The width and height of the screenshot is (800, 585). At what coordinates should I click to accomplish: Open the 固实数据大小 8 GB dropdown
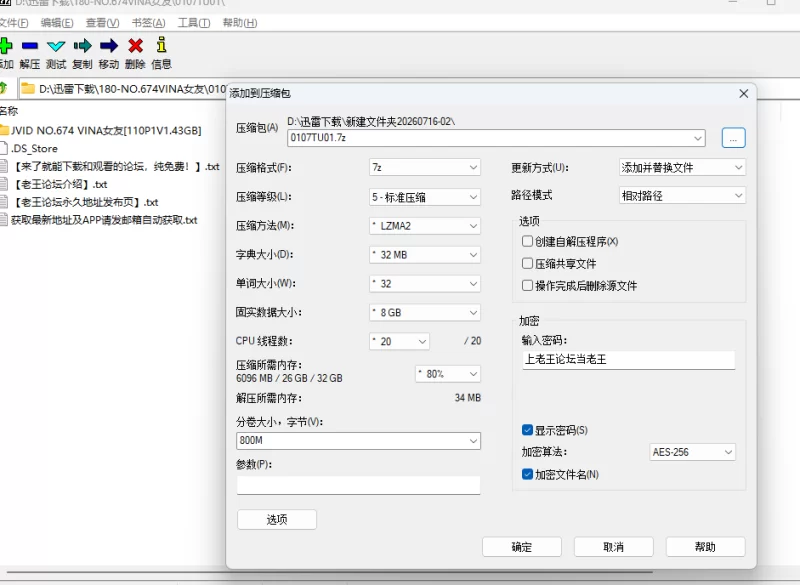tap(424, 313)
